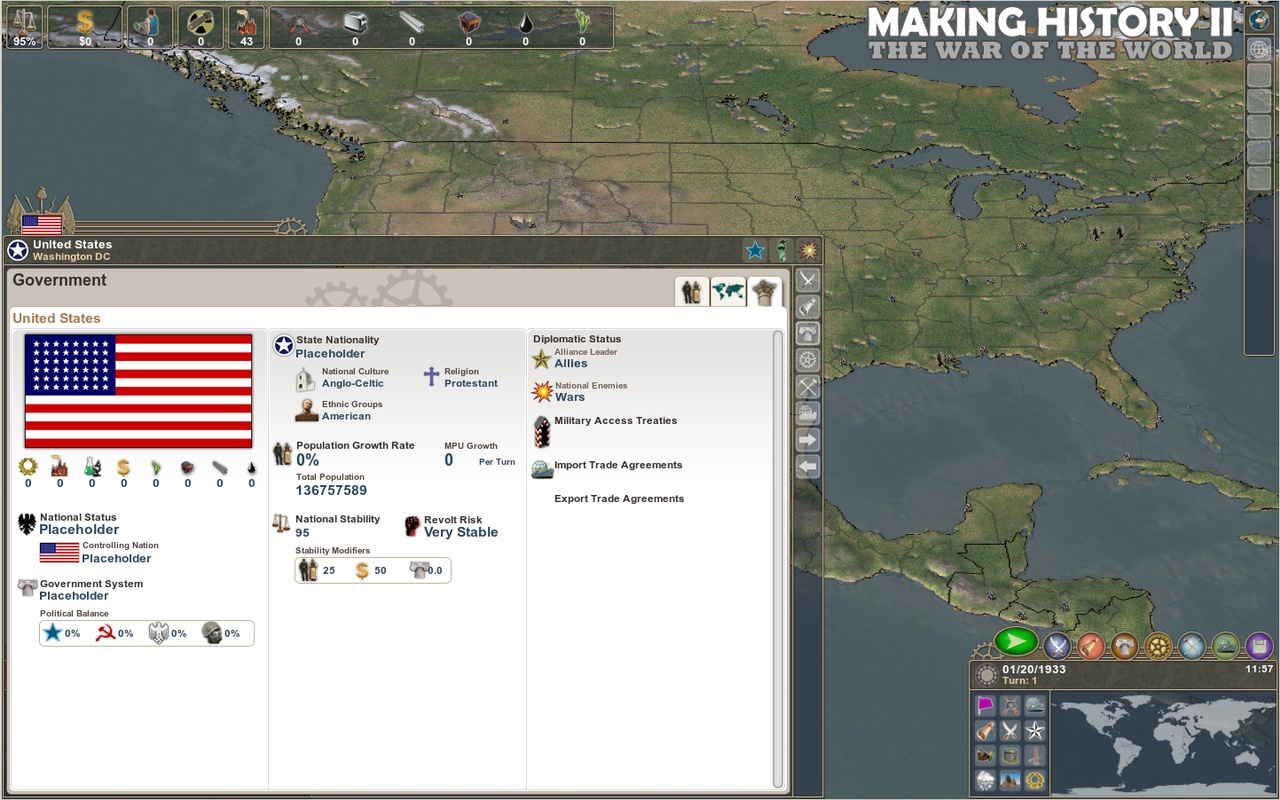
Task: Click the forward navigation arrow button
Action: 807,440
